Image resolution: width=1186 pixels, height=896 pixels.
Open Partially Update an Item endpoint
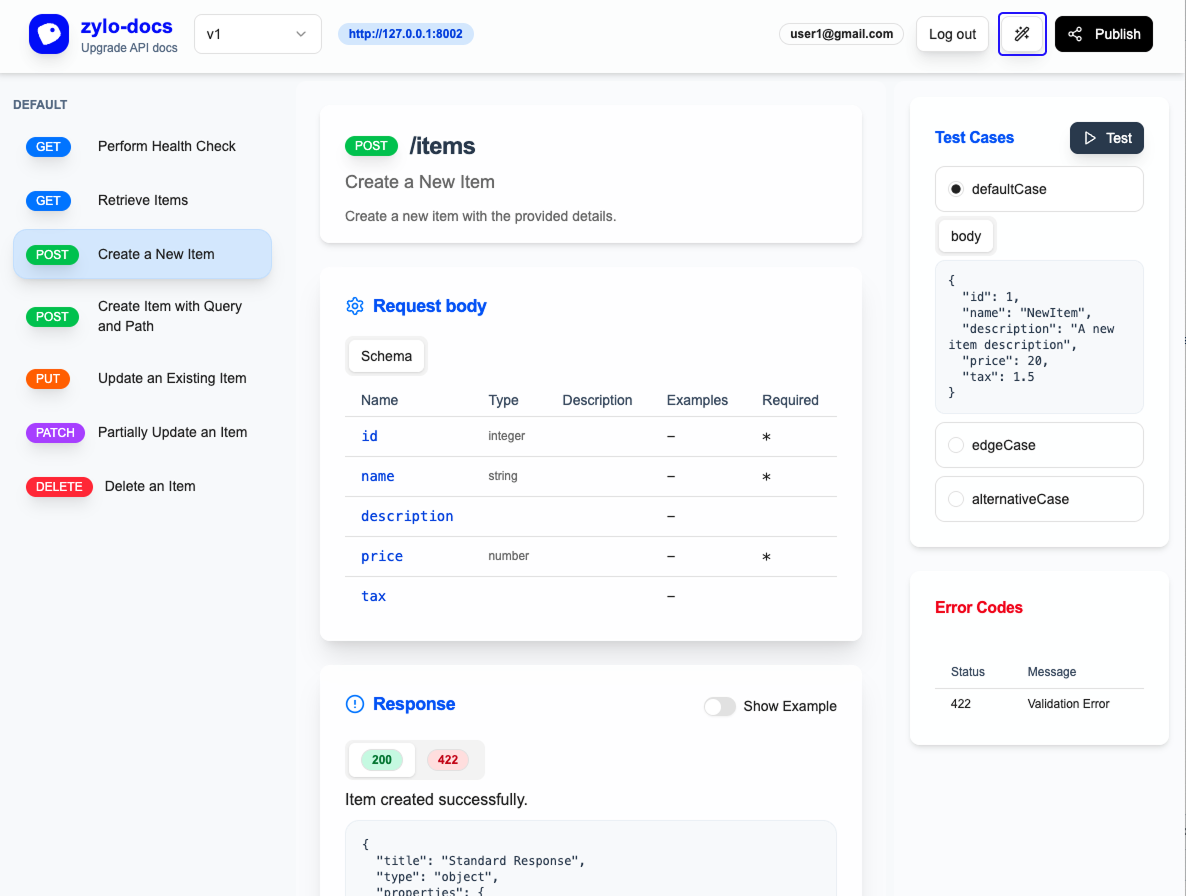pyautogui.click(x=142, y=432)
